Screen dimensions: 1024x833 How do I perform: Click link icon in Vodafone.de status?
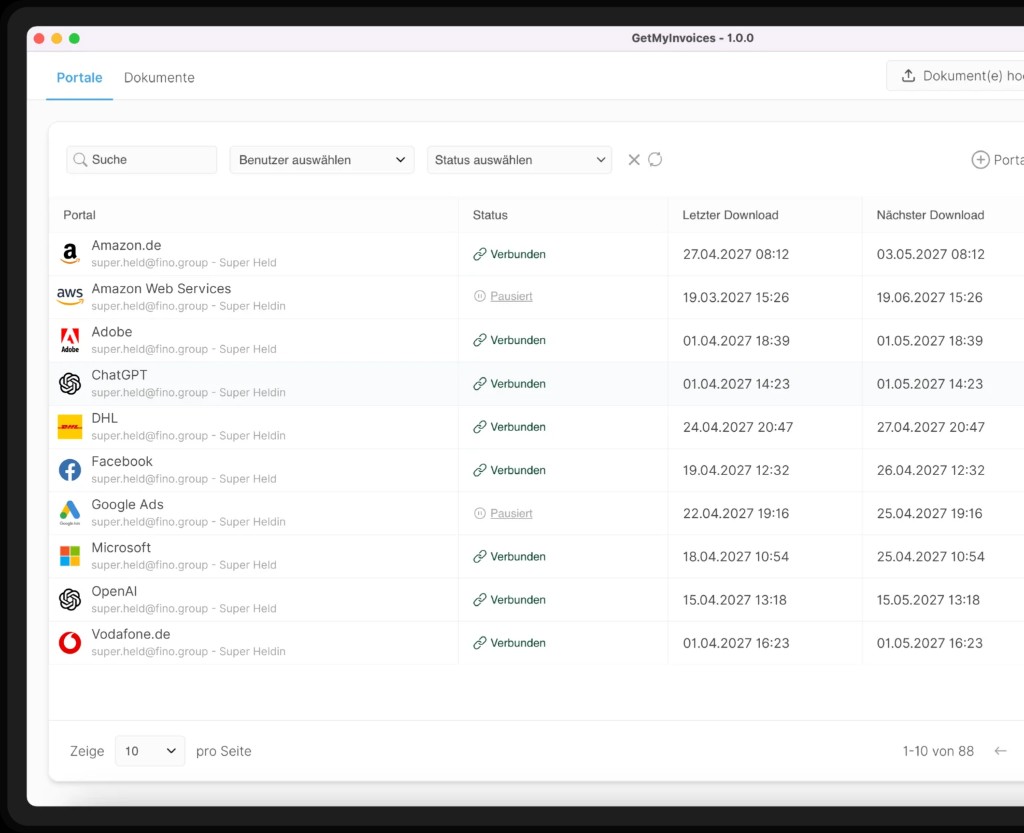click(x=479, y=643)
